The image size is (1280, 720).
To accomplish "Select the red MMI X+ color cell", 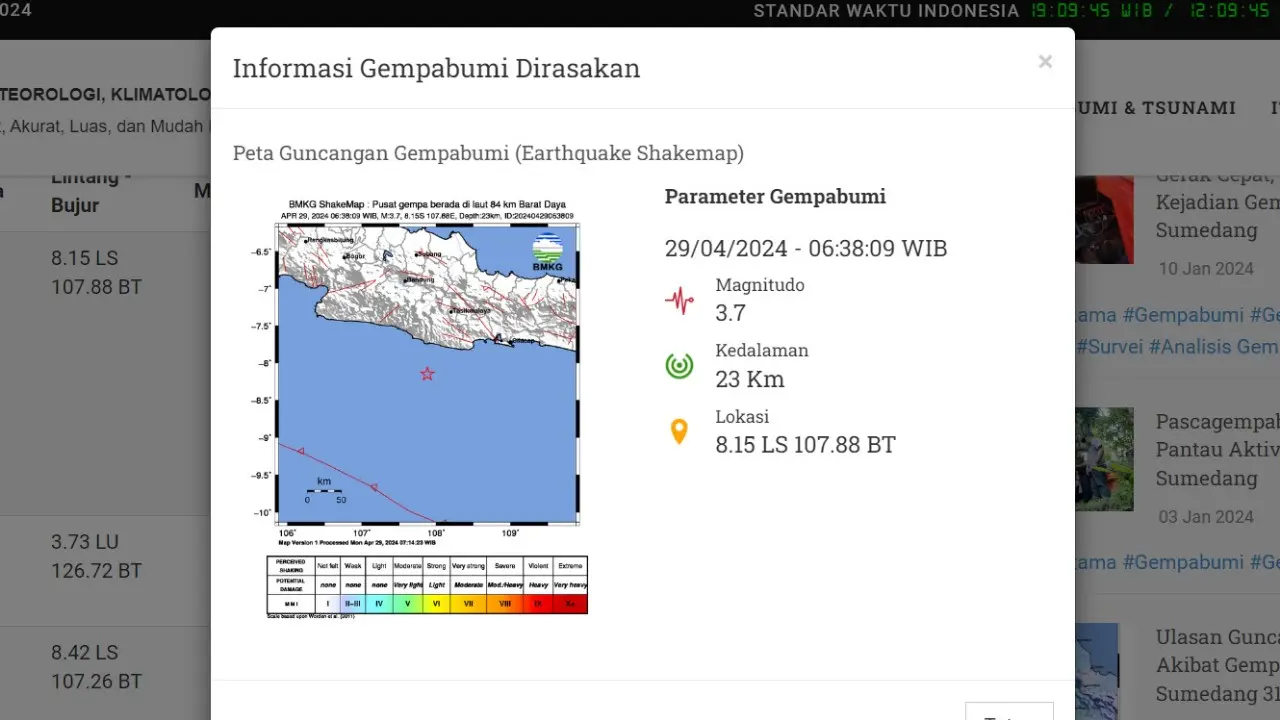I will tap(569, 604).
